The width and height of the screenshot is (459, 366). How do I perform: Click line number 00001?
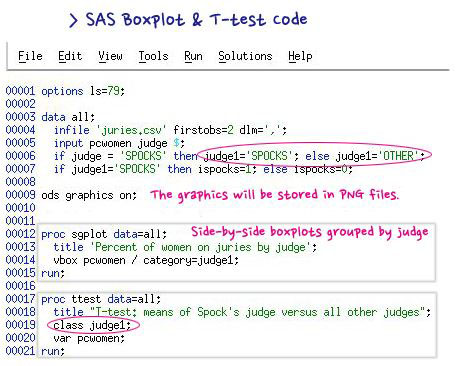tap(20, 91)
